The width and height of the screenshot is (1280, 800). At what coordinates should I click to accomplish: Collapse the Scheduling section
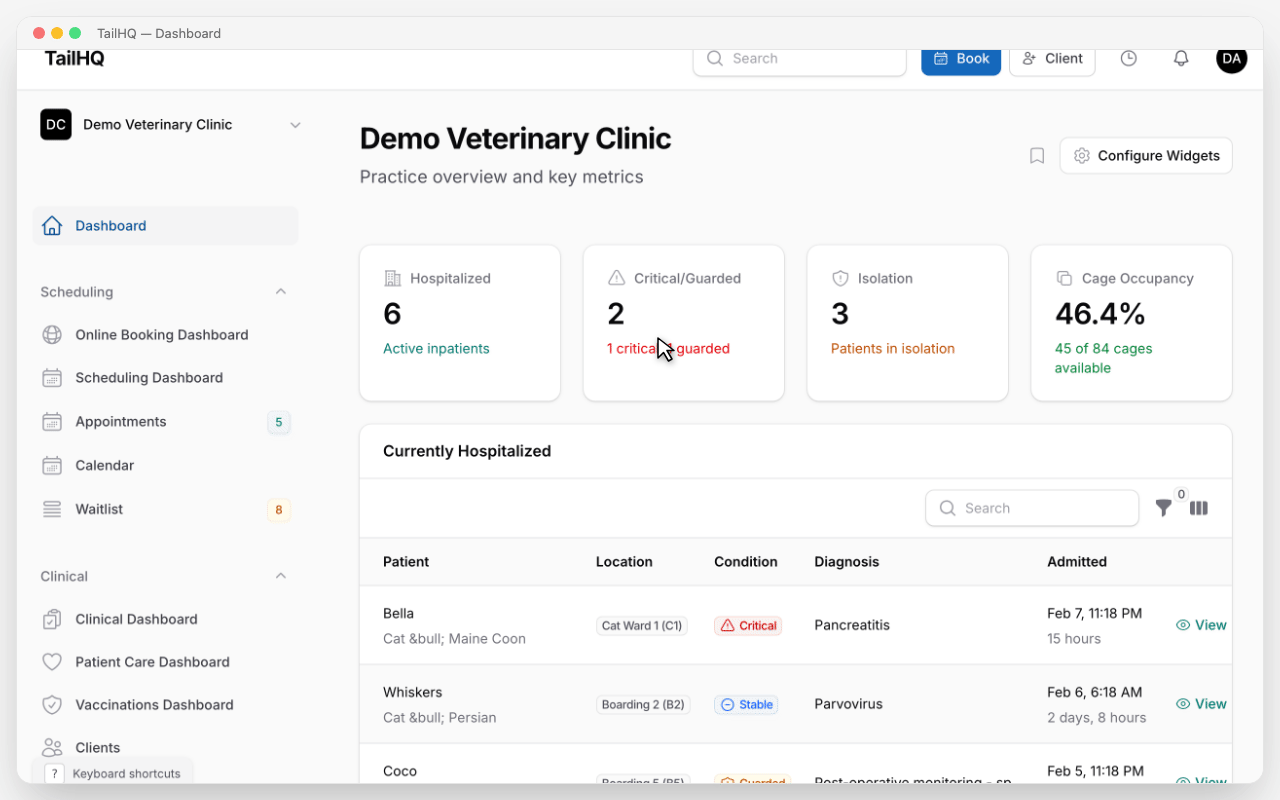pyautogui.click(x=280, y=291)
